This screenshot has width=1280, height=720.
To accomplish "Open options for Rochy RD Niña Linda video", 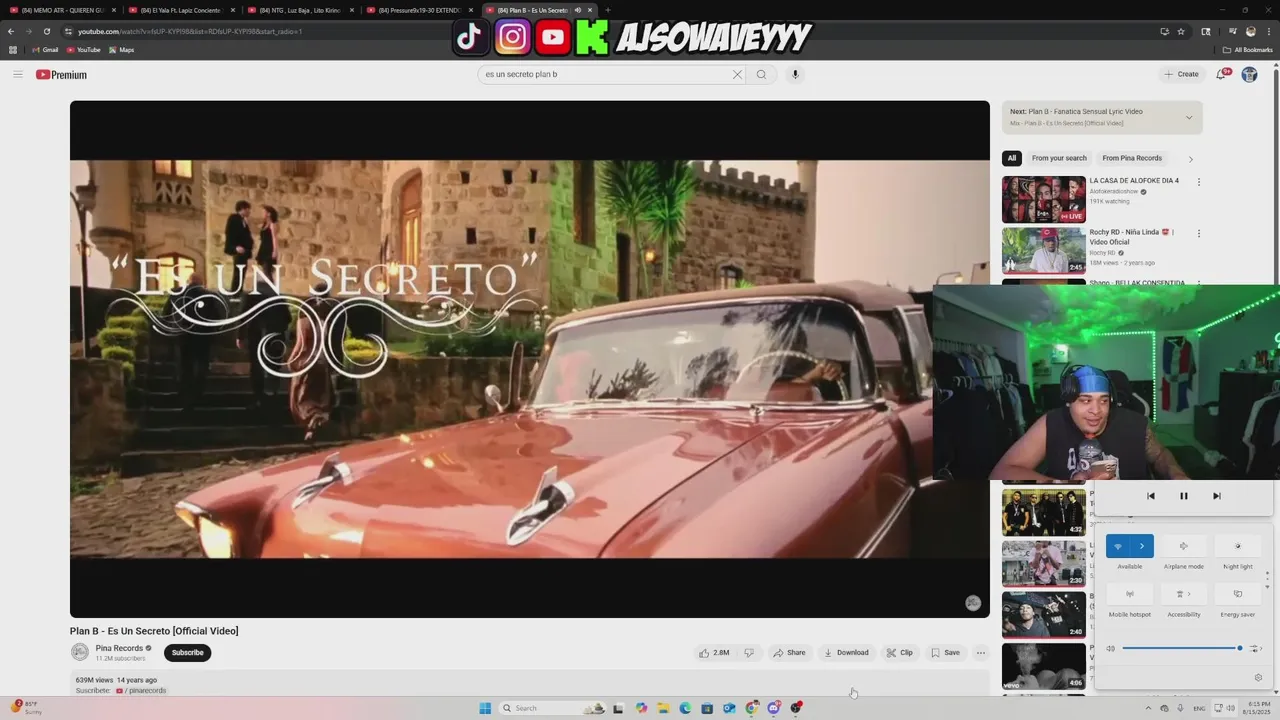I will [1198, 233].
